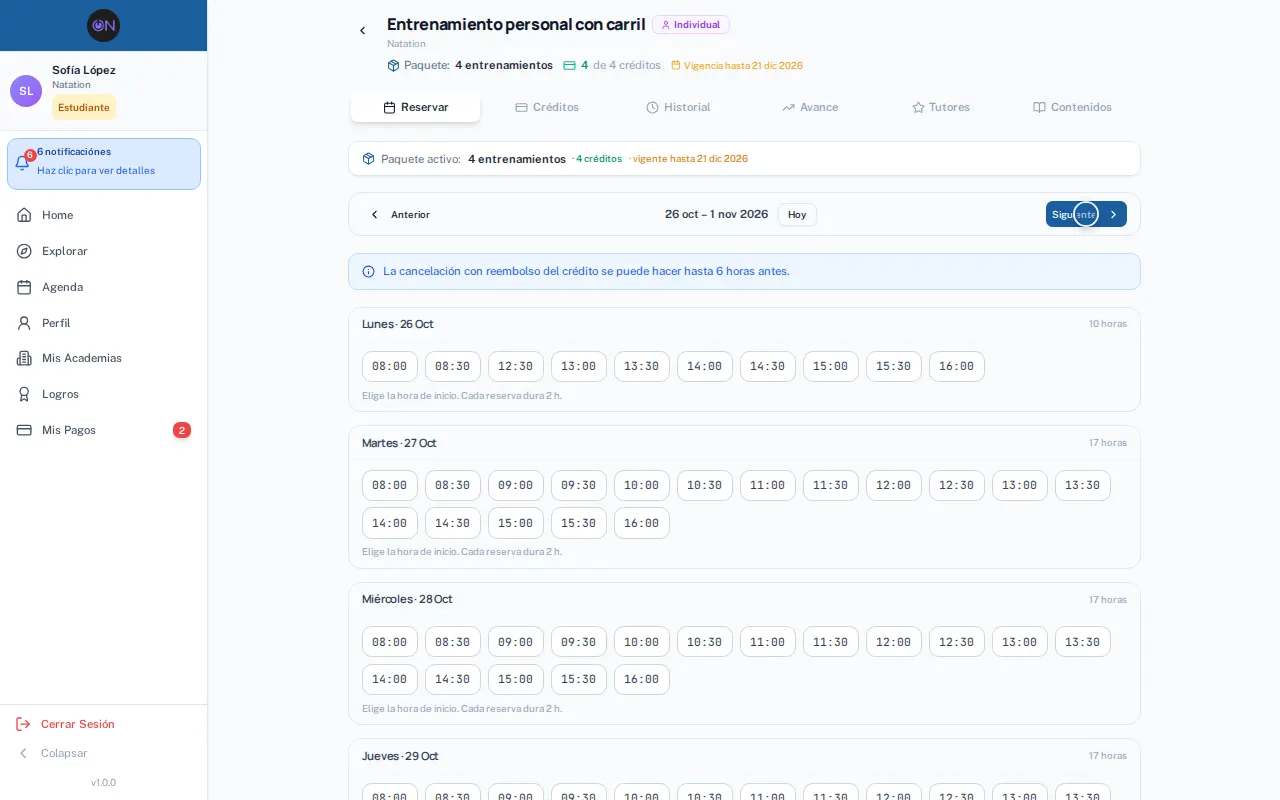Click Vigencia hasta 21 dic 2026 text
This screenshot has height=800, width=1280.
tap(743, 66)
